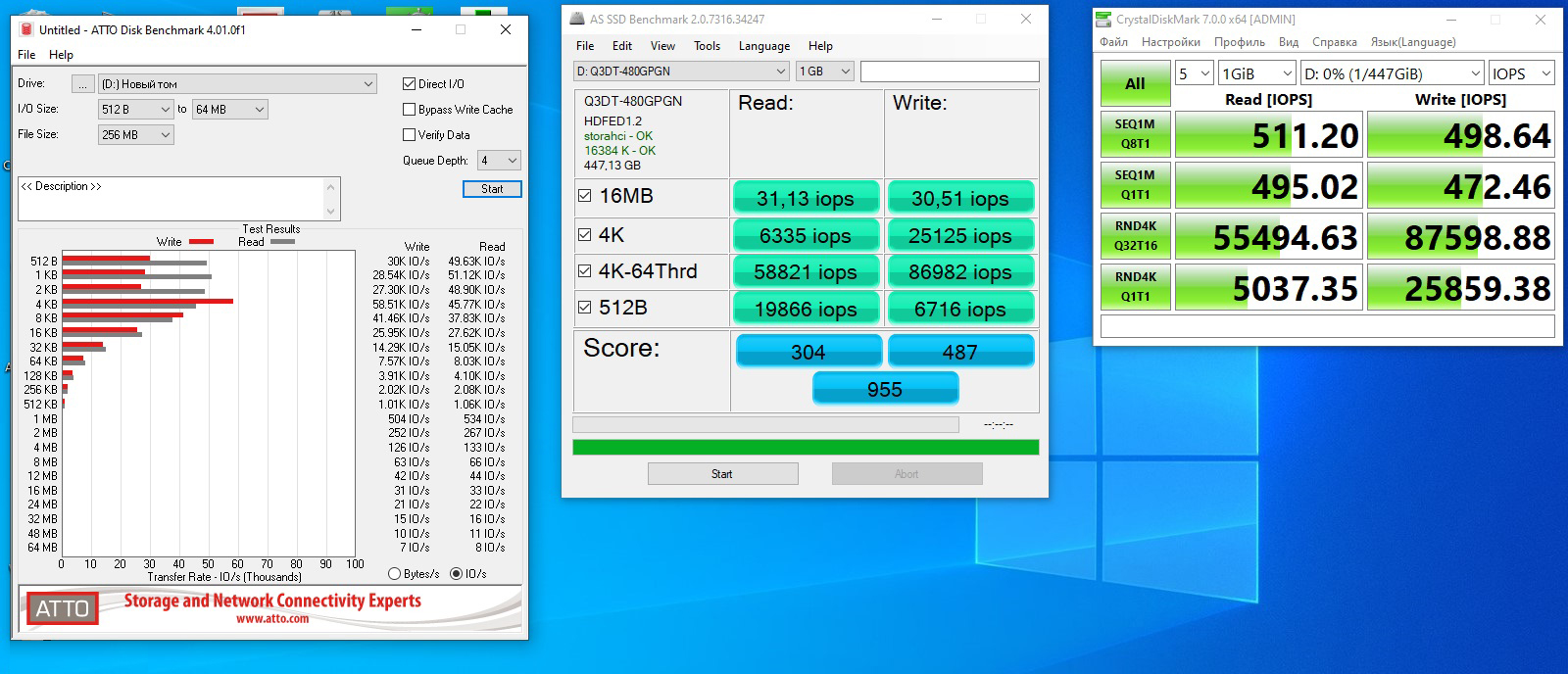
Task: Click the gray Read legend swatch
Action: click(282, 241)
